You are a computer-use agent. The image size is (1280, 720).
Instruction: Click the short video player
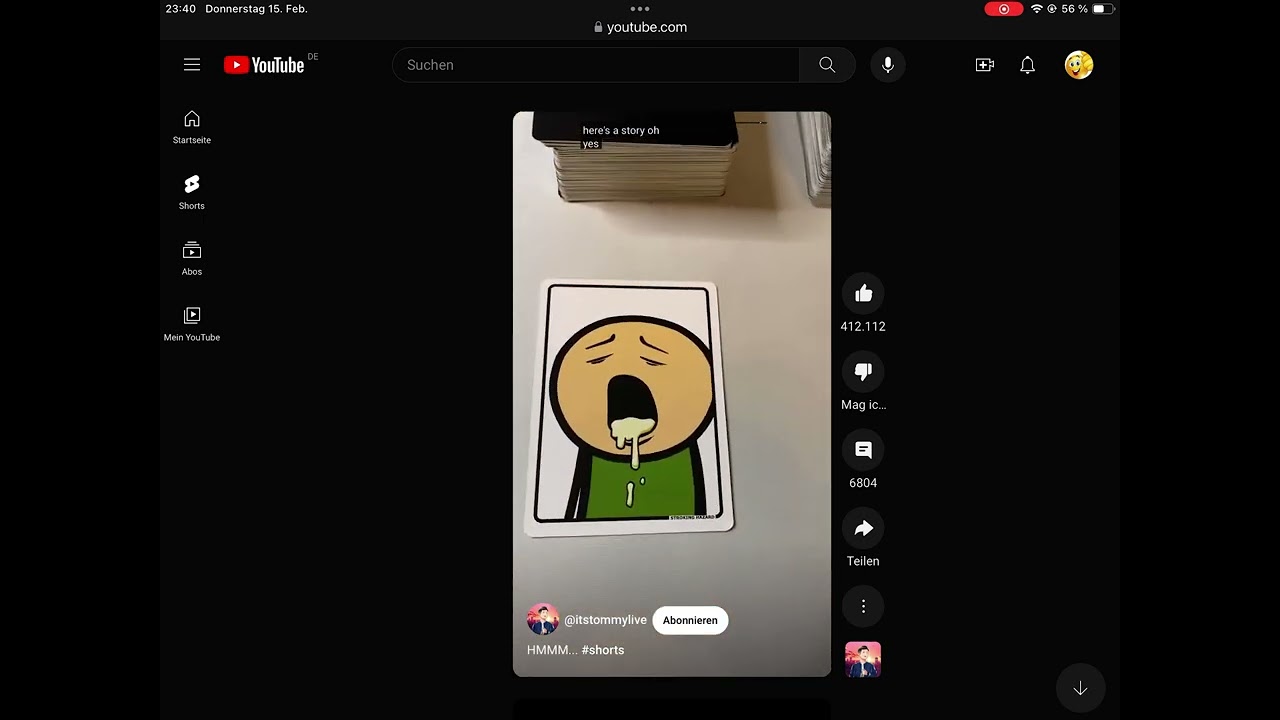[x=672, y=394]
